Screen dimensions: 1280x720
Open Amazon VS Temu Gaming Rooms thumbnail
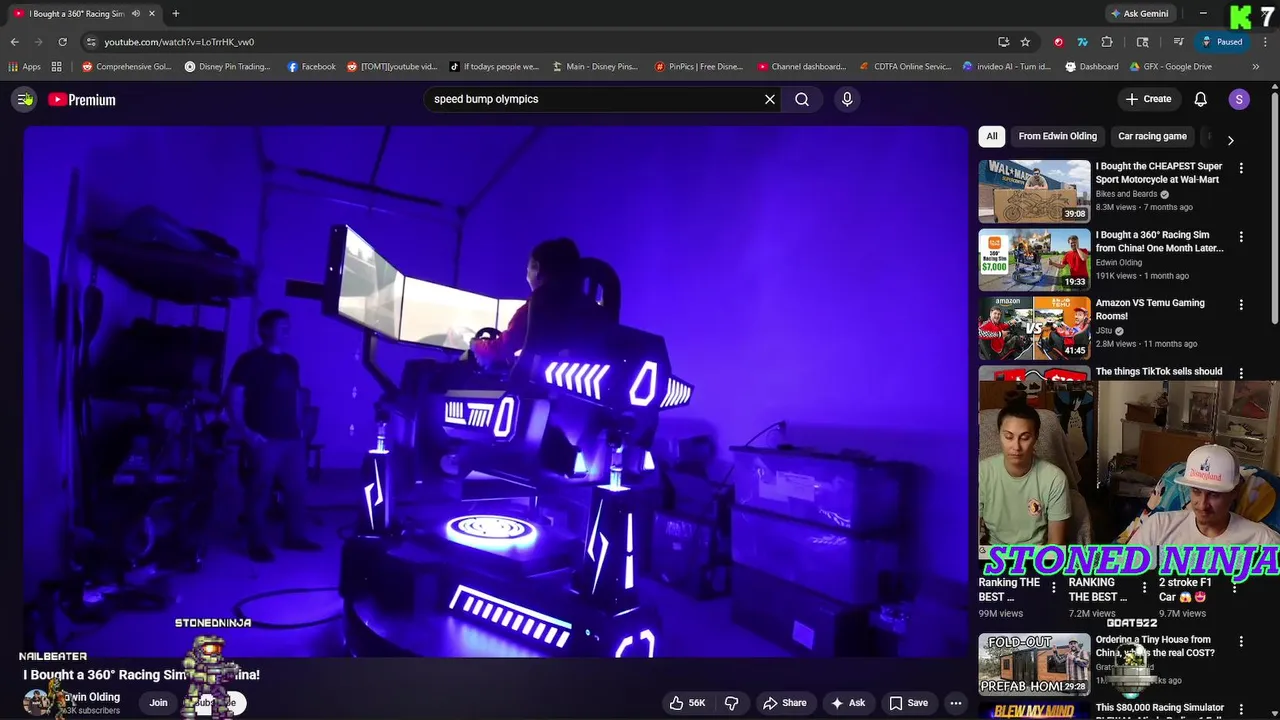(1034, 327)
